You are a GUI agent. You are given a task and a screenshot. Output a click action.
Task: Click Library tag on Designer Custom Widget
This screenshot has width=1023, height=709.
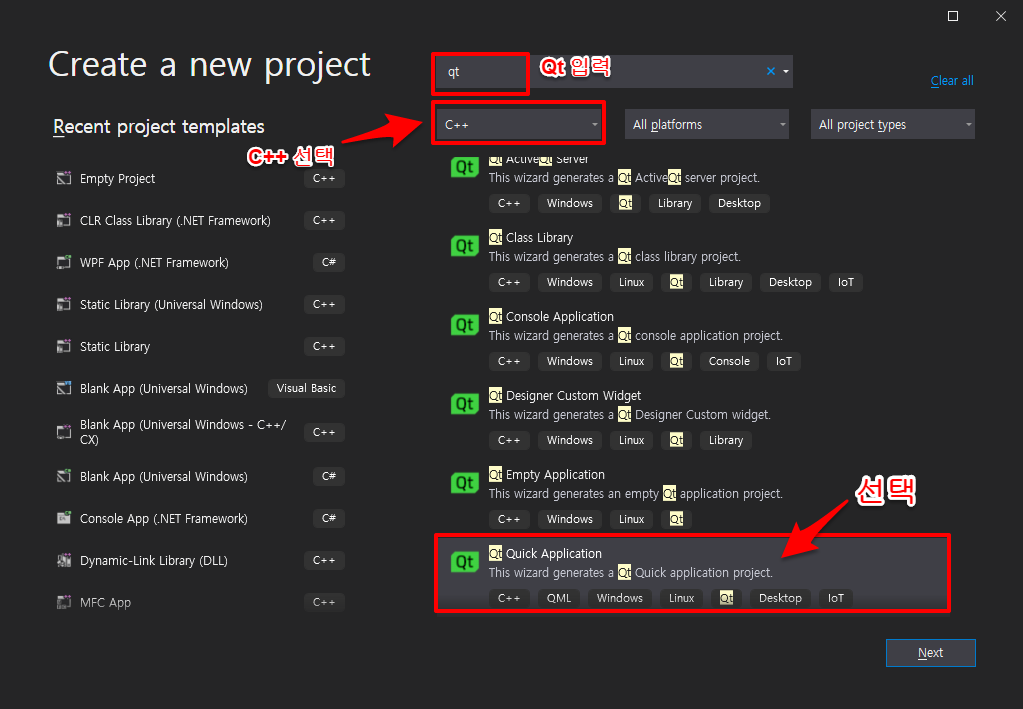point(725,440)
